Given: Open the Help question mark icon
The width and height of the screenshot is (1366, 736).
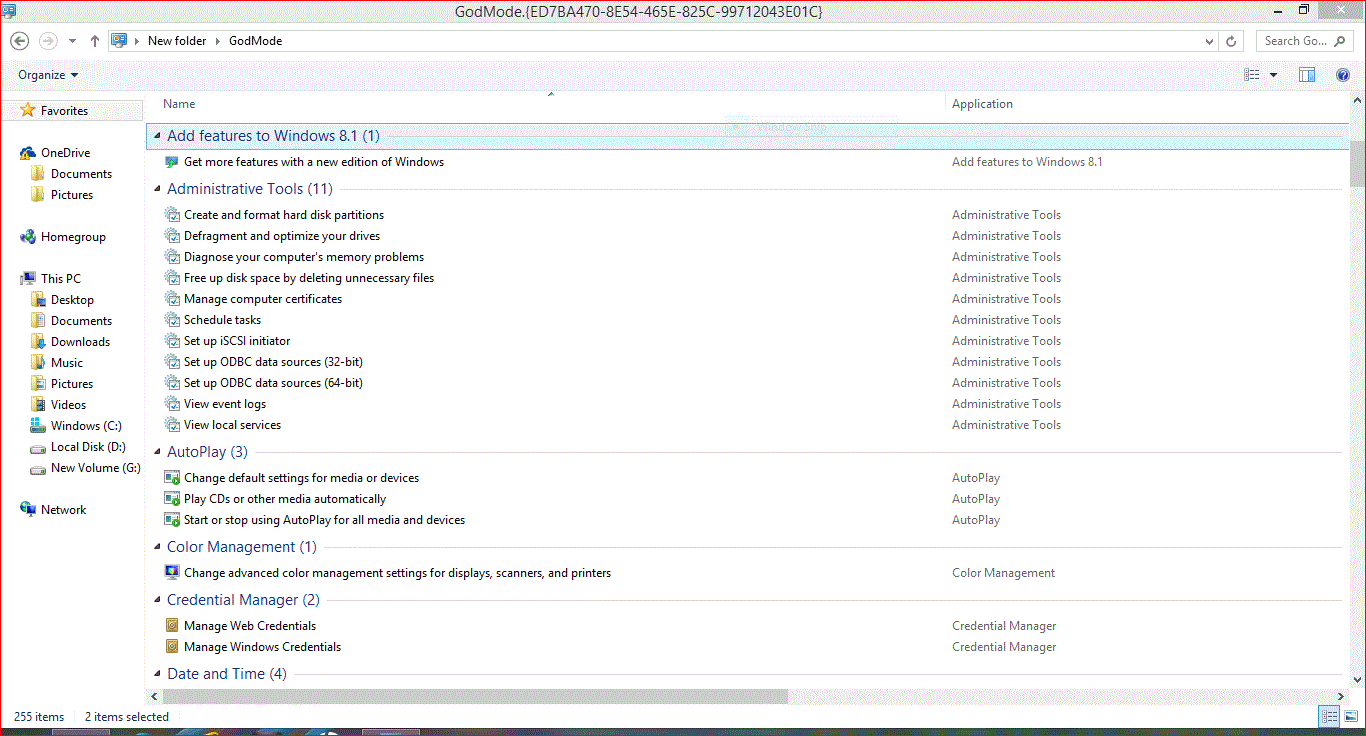Looking at the screenshot, I should 1343,75.
